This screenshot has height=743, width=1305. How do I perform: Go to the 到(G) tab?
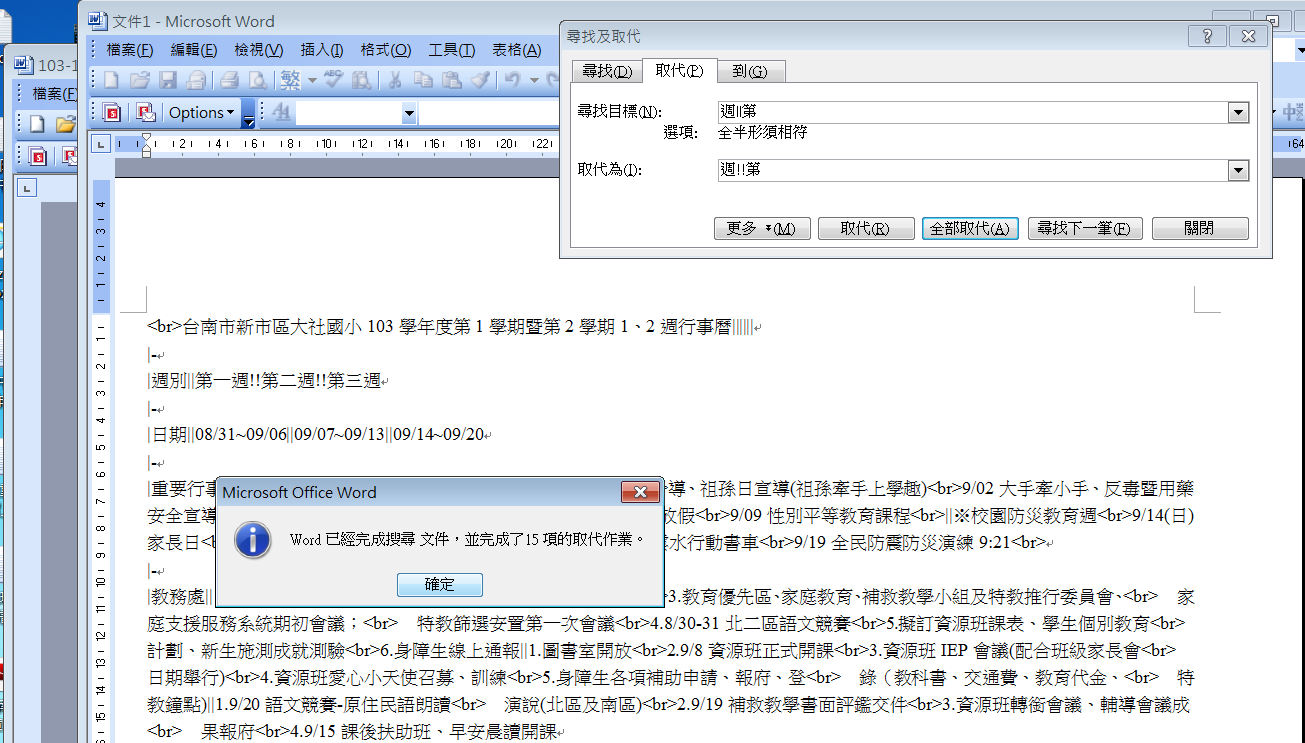[x=750, y=71]
